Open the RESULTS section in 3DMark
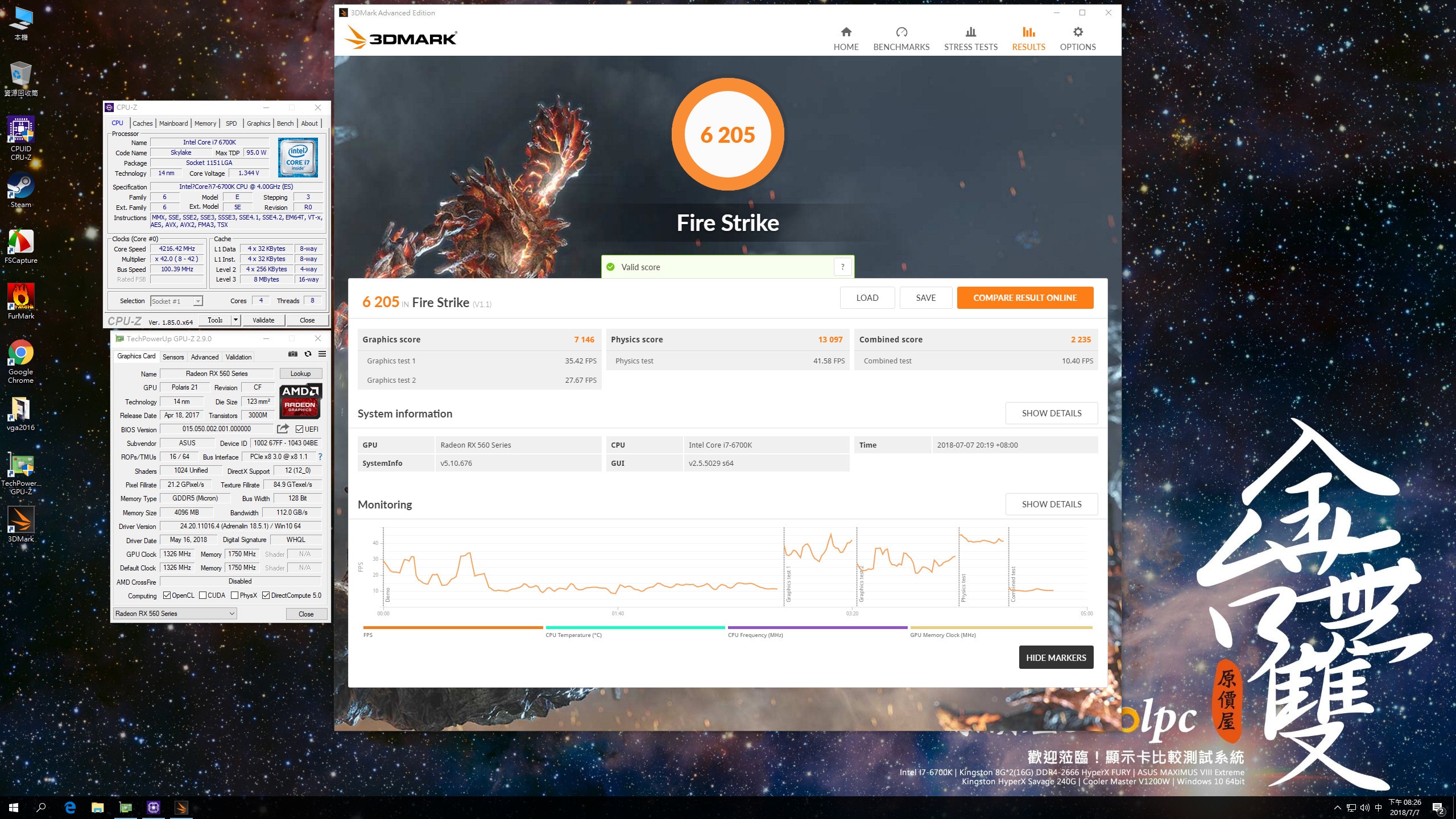The height and width of the screenshot is (819, 1456). [1028, 39]
